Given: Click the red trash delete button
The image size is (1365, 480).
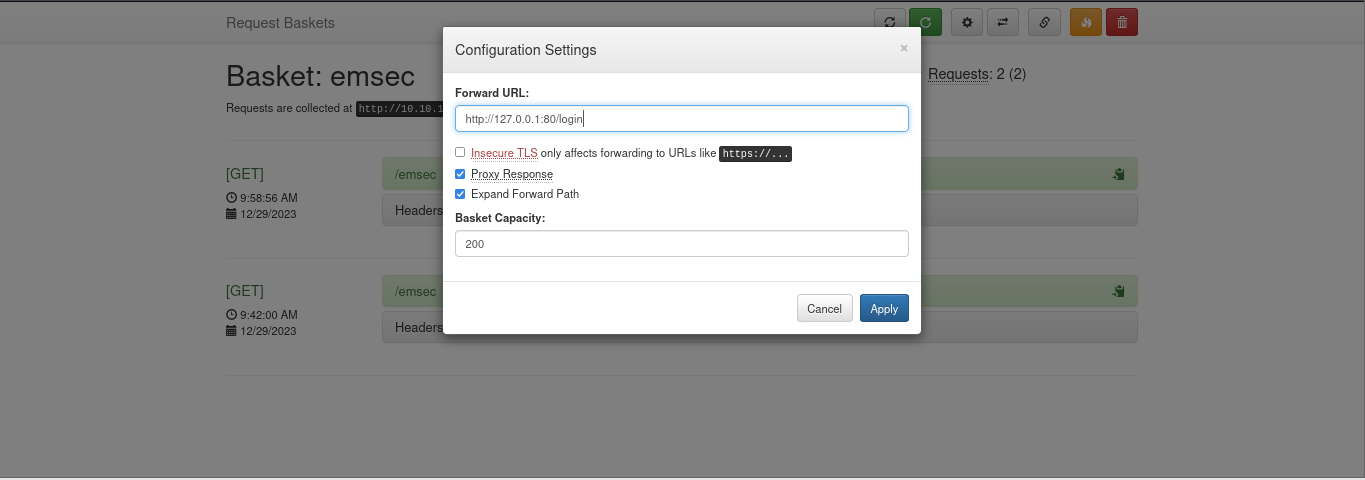Looking at the screenshot, I should pos(1122,22).
